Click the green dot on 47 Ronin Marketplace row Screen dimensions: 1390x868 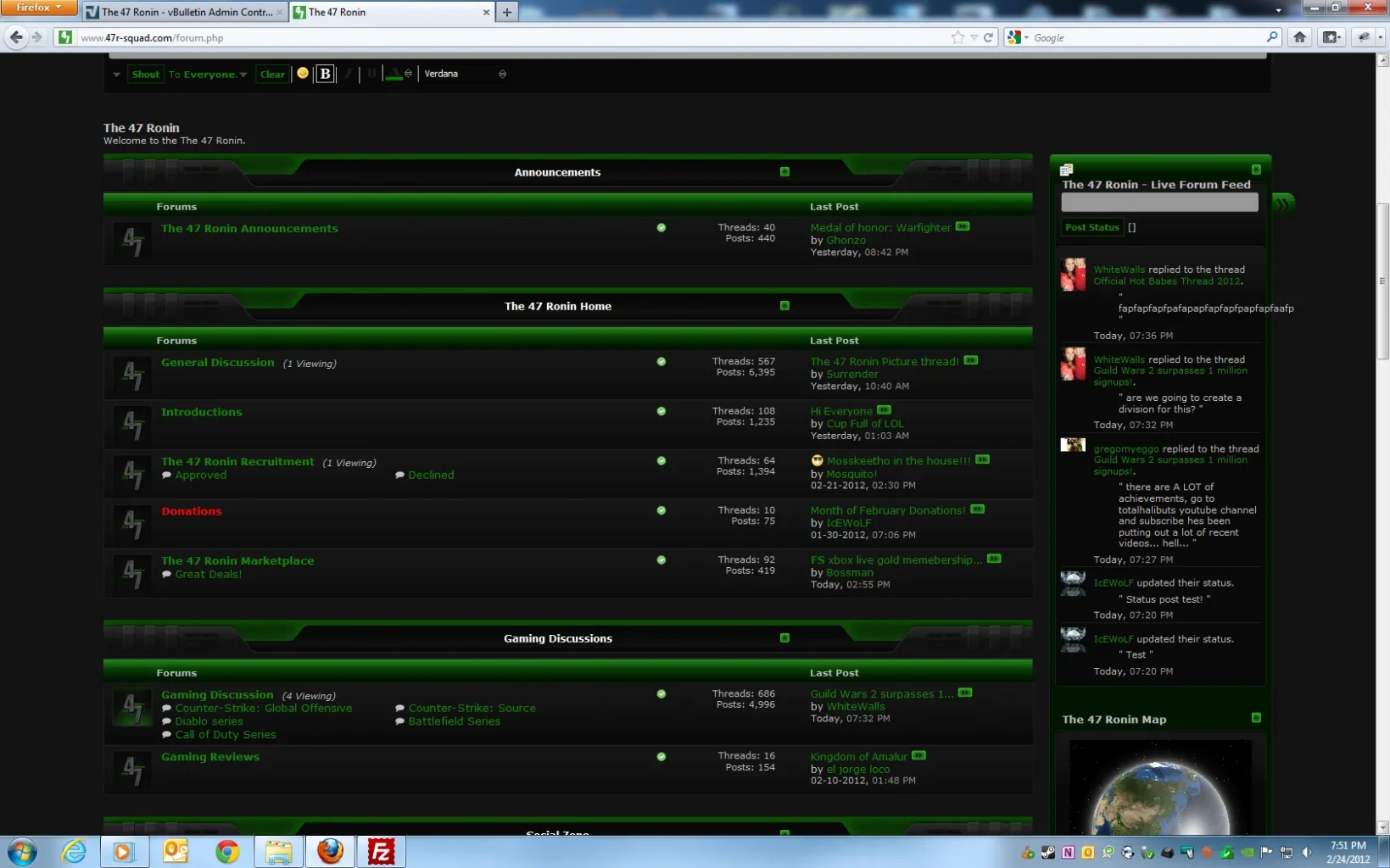(661, 559)
